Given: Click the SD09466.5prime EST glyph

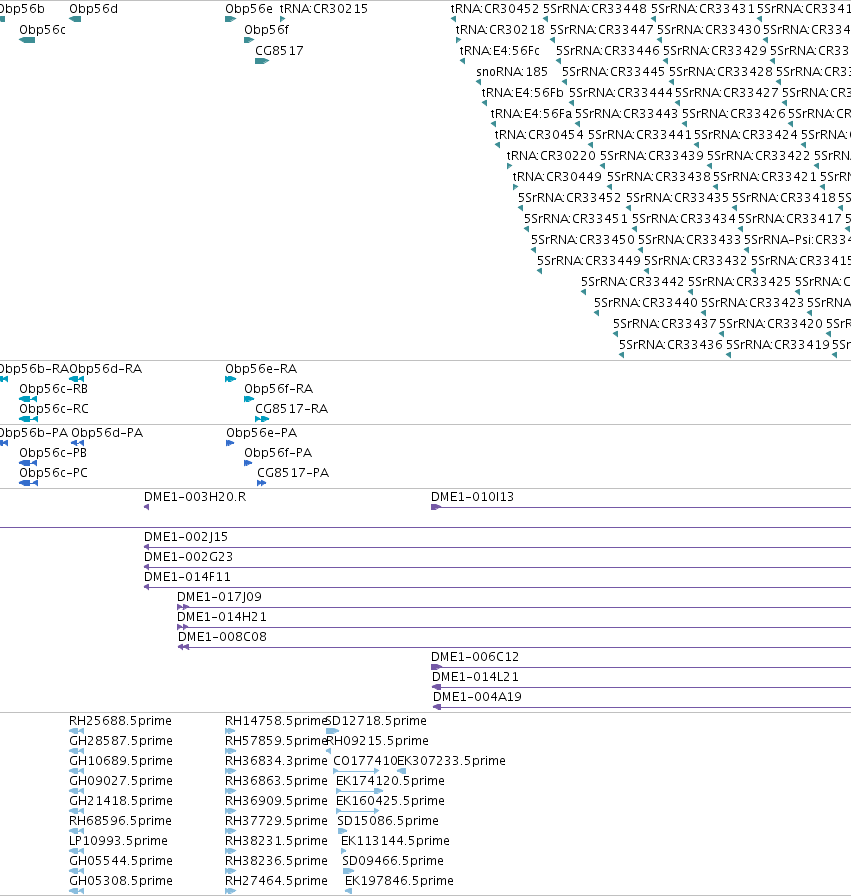Looking at the screenshot, I should (348, 871).
